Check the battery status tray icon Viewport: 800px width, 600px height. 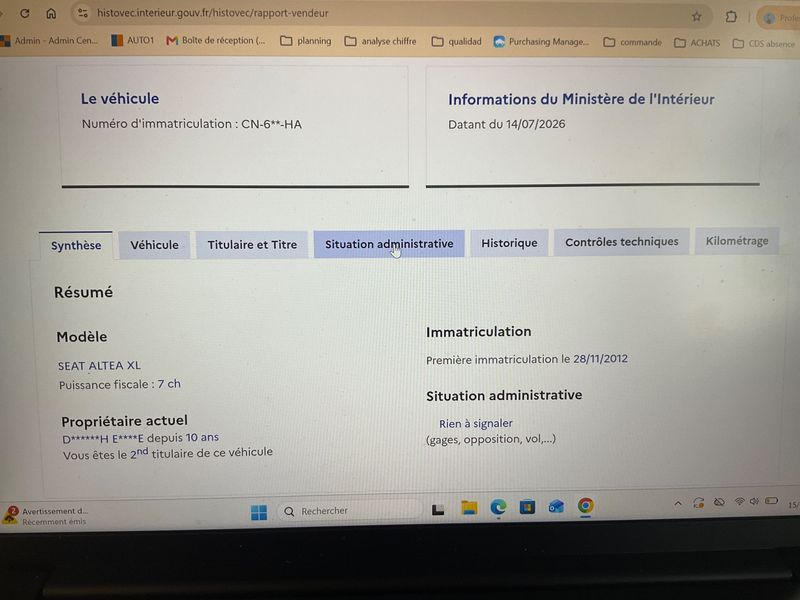pos(771,501)
